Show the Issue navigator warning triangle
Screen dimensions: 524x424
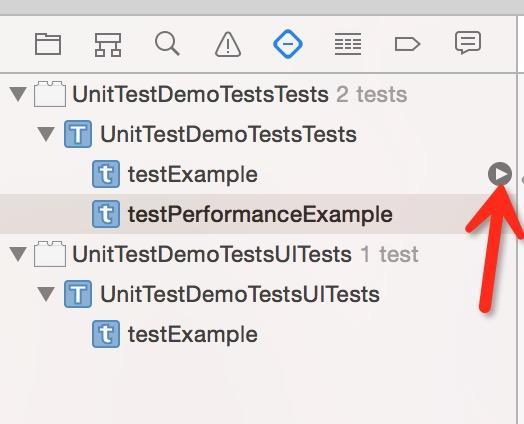coord(228,44)
